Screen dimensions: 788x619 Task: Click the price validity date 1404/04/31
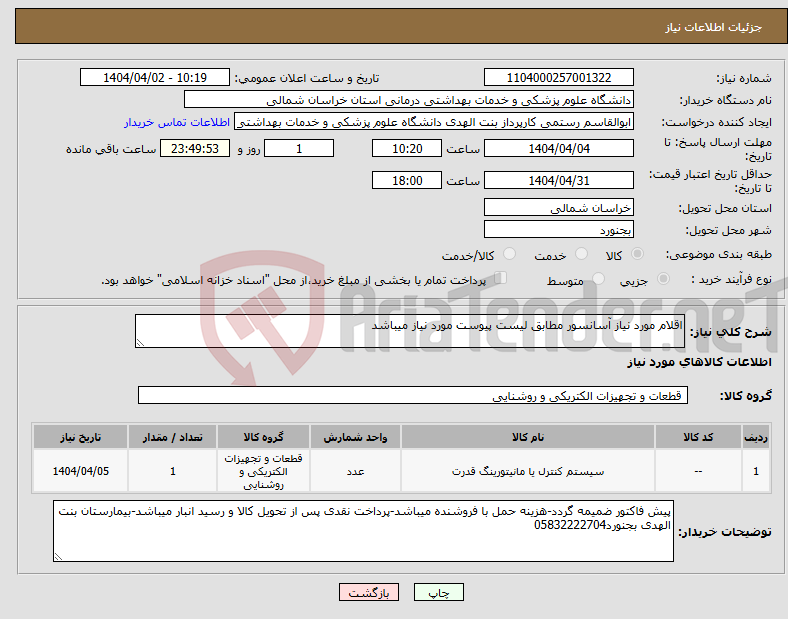pyautogui.click(x=559, y=180)
